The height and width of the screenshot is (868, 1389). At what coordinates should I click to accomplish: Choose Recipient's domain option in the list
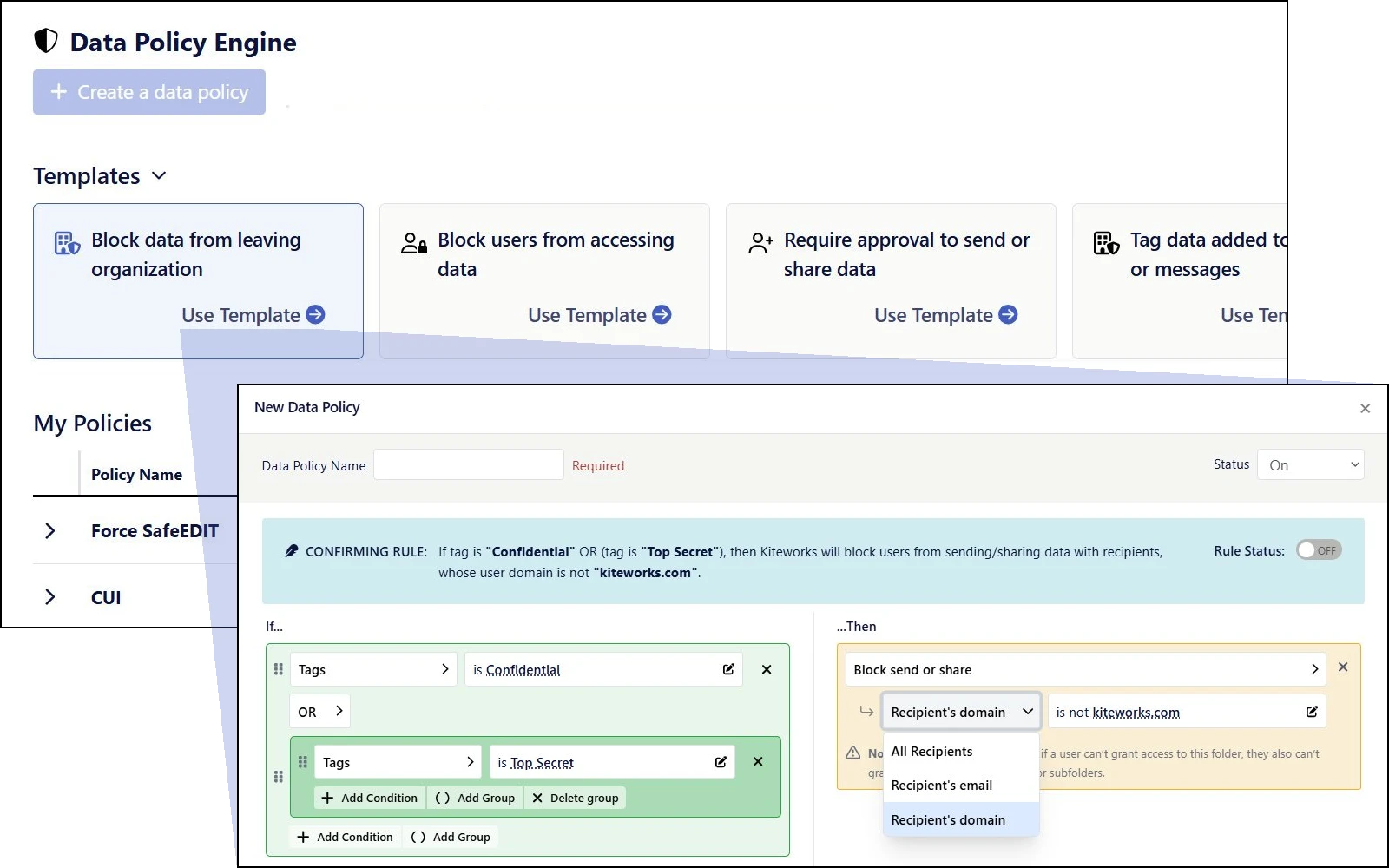(961, 819)
